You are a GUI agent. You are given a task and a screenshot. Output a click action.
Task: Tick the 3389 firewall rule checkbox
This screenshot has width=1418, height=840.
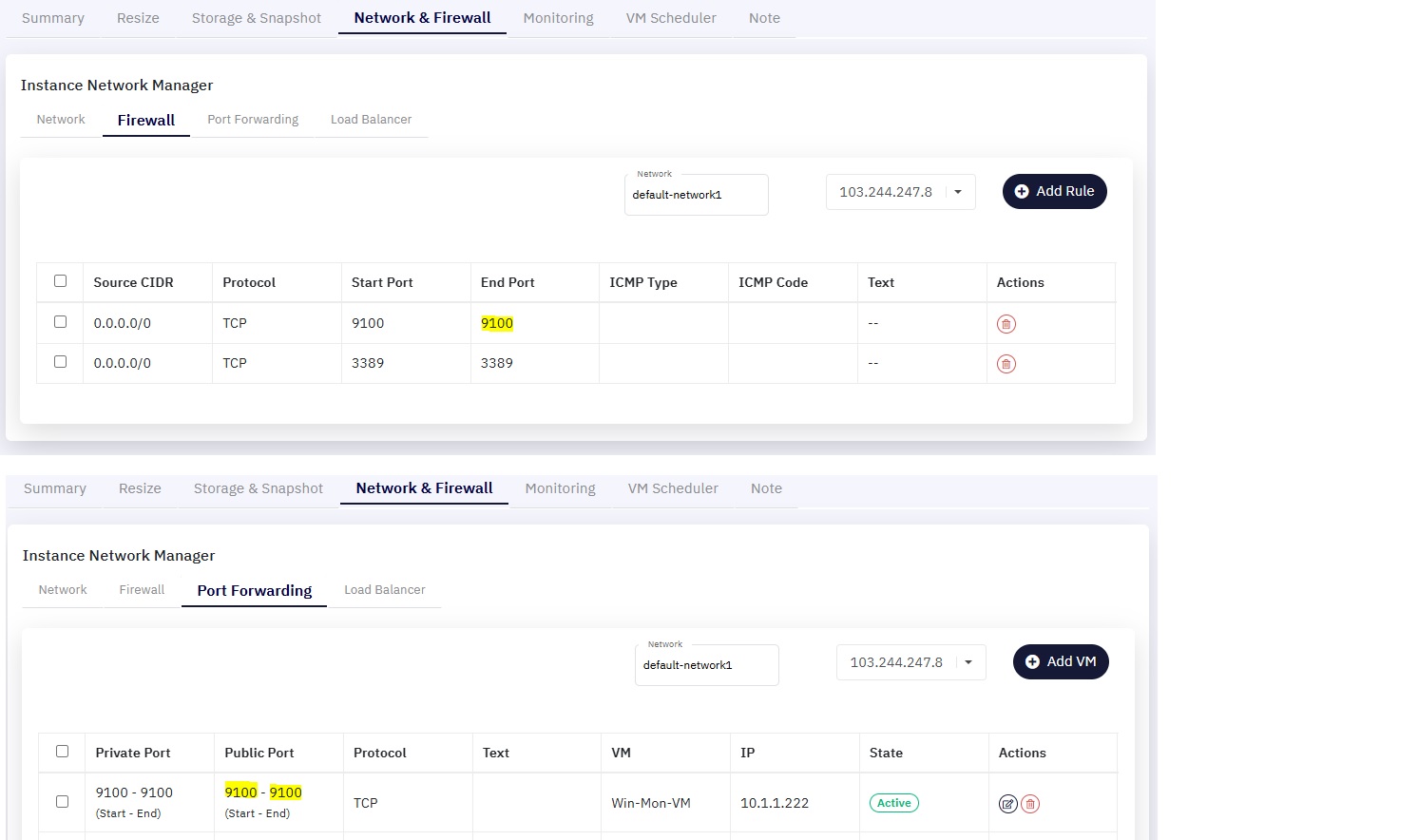click(x=61, y=362)
